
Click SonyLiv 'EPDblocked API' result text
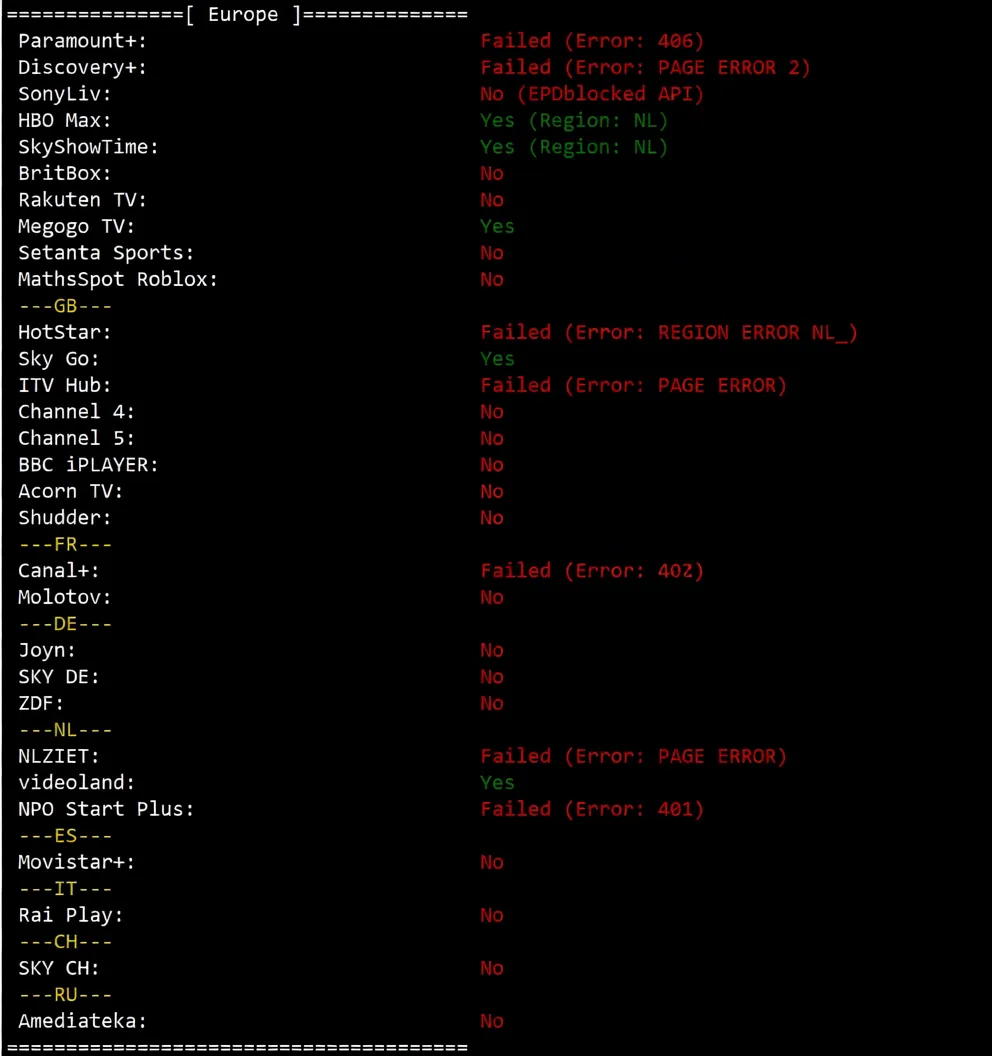[x=592, y=94]
